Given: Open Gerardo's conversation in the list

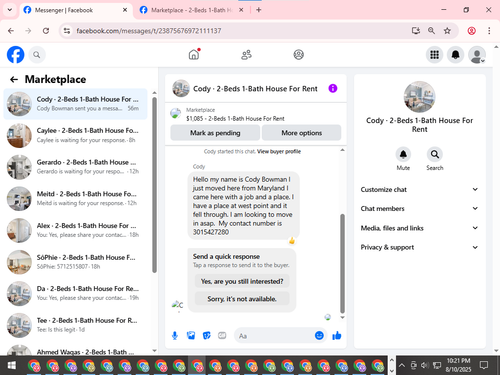Looking at the screenshot, I should (x=75, y=167).
